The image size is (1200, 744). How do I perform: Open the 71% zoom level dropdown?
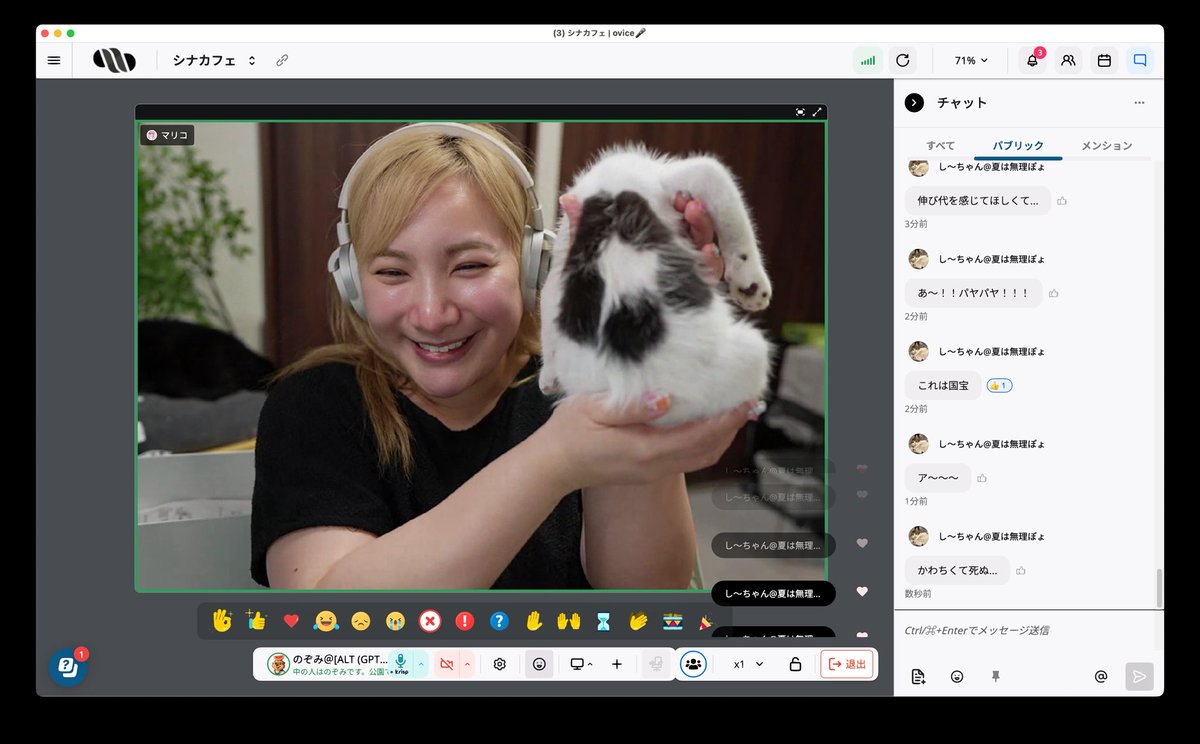point(971,60)
